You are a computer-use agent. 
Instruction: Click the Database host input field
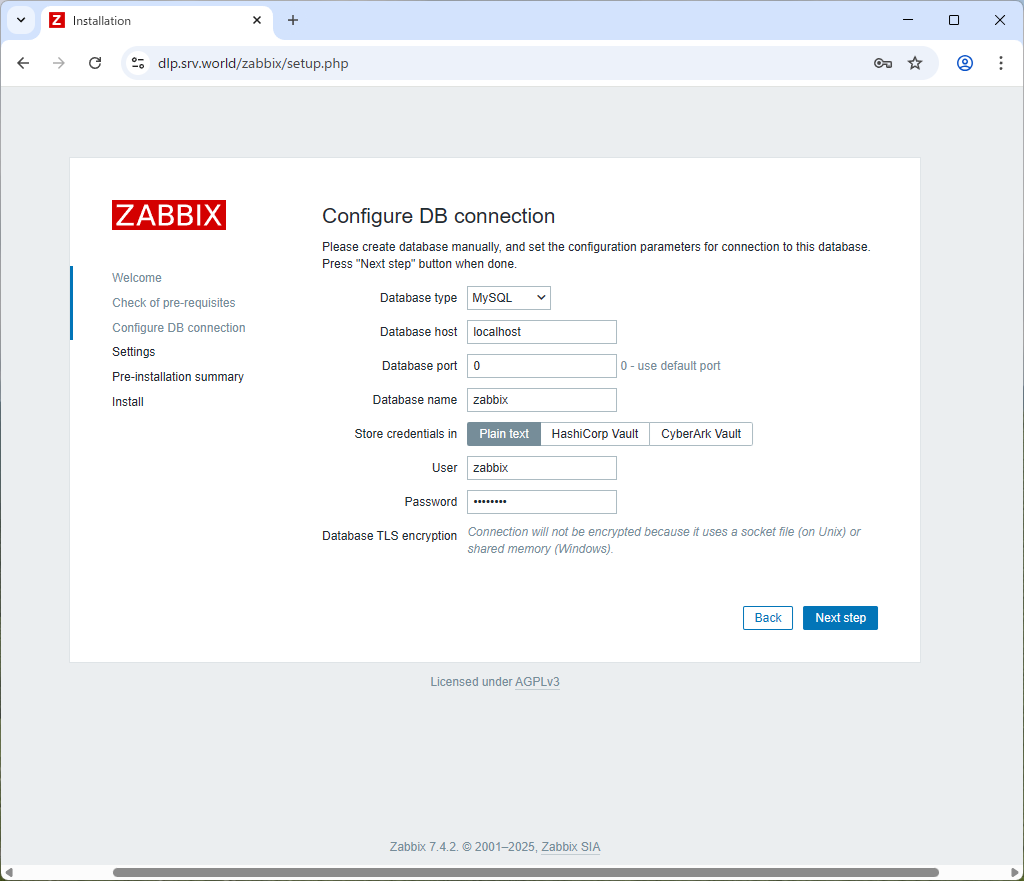[541, 332]
